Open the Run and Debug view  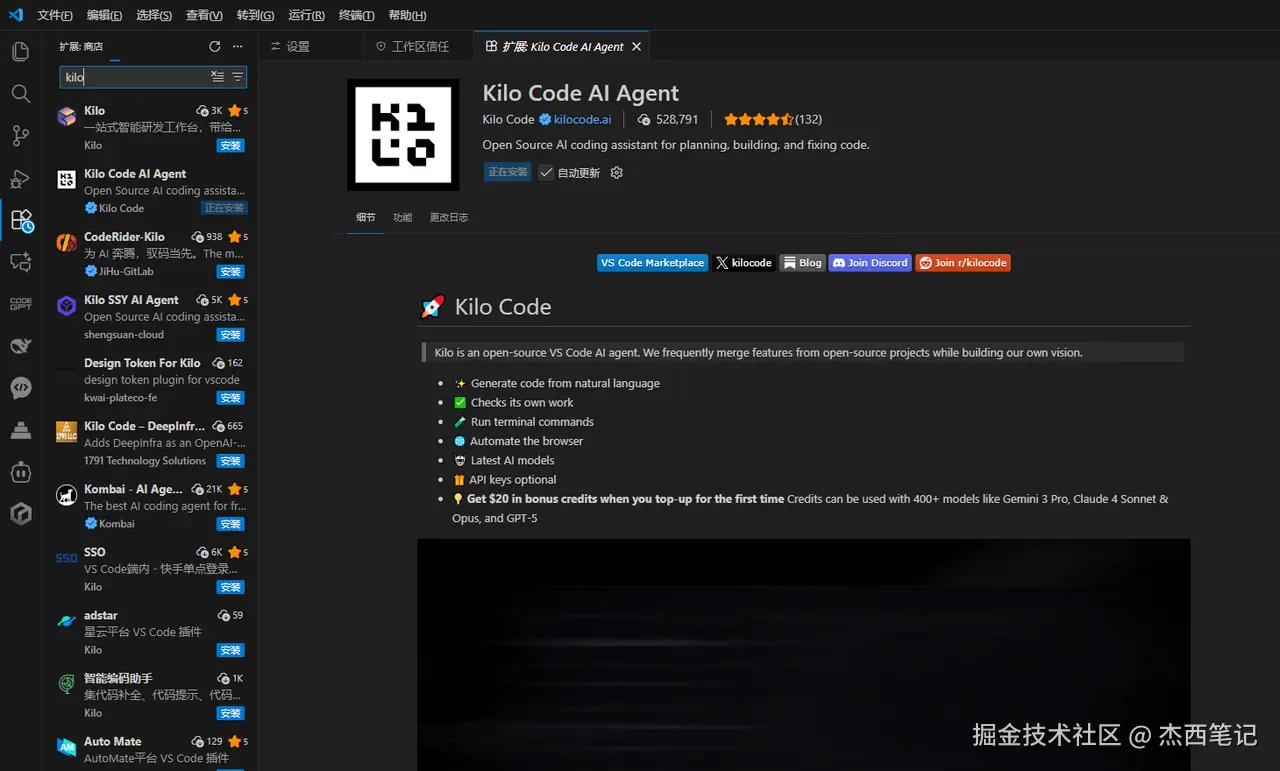pyautogui.click(x=20, y=178)
